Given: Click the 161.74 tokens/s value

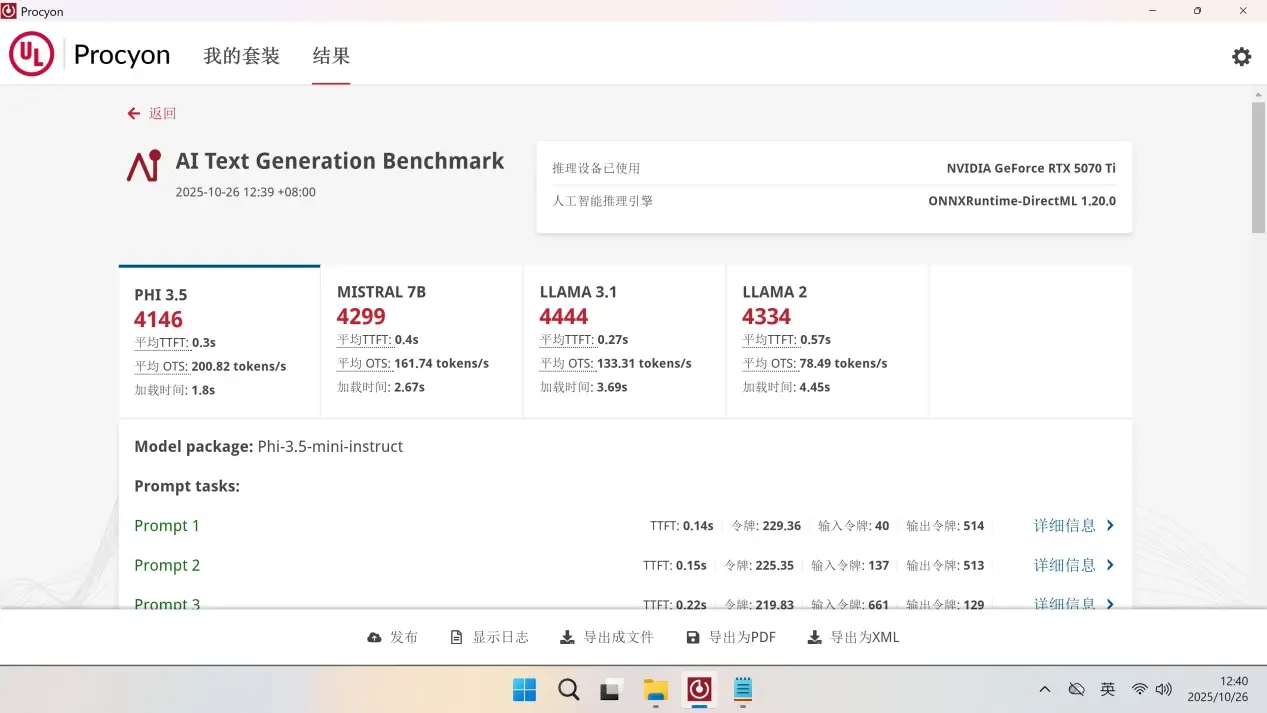Looking at the screenshot, I should coord(441,363).
